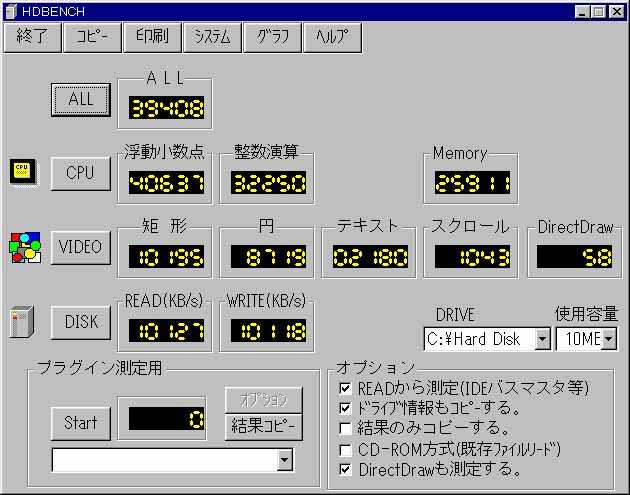The width and height of the screenshot is (630, 495).
Task: Toggle ドライブ情報もコピーする checkbox
Action: tap(345, 408)
